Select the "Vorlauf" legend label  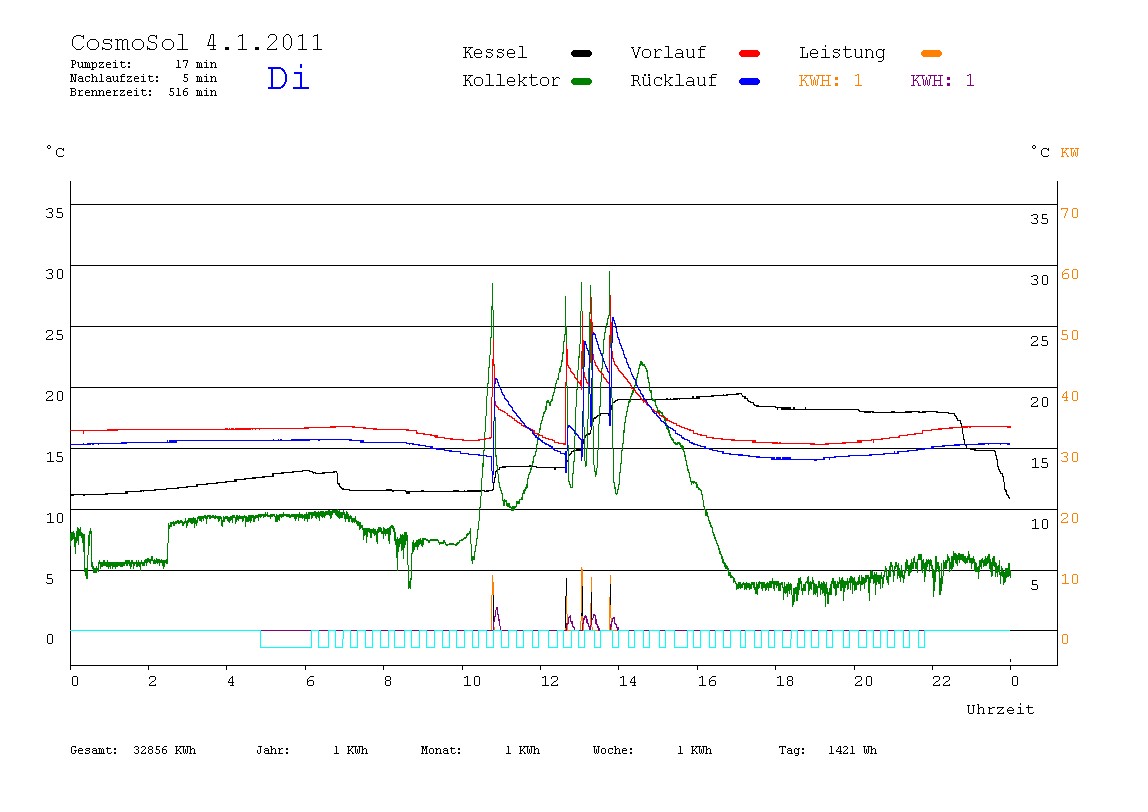(668, 53)
